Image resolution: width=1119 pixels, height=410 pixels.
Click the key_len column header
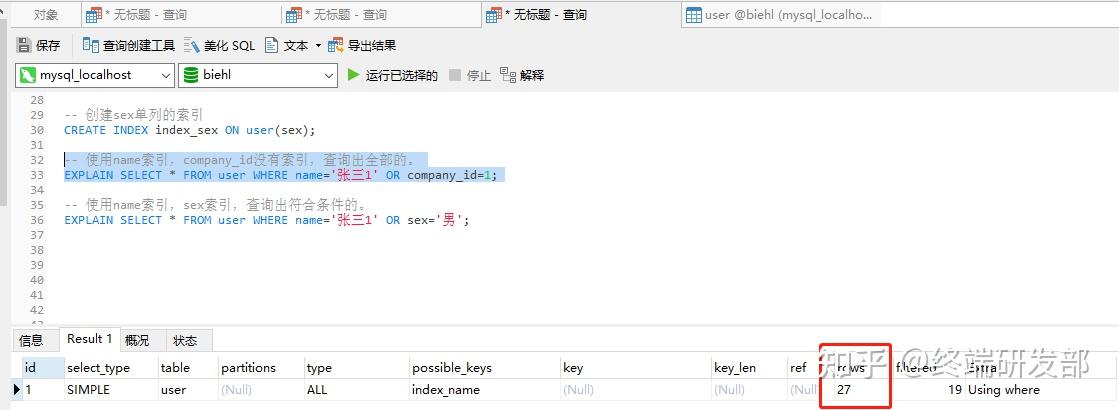pyautogui.click(x=749, y=367)
